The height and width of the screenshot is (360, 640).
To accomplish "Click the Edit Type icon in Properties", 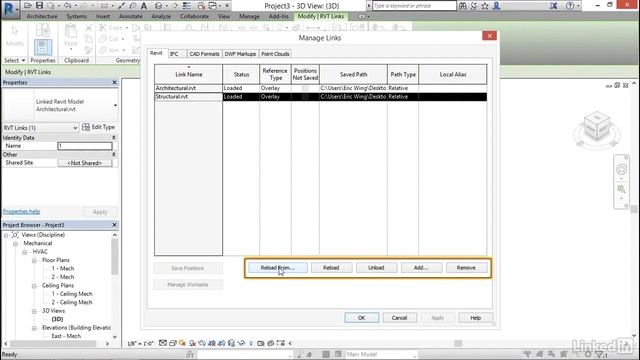I will 86,127.
